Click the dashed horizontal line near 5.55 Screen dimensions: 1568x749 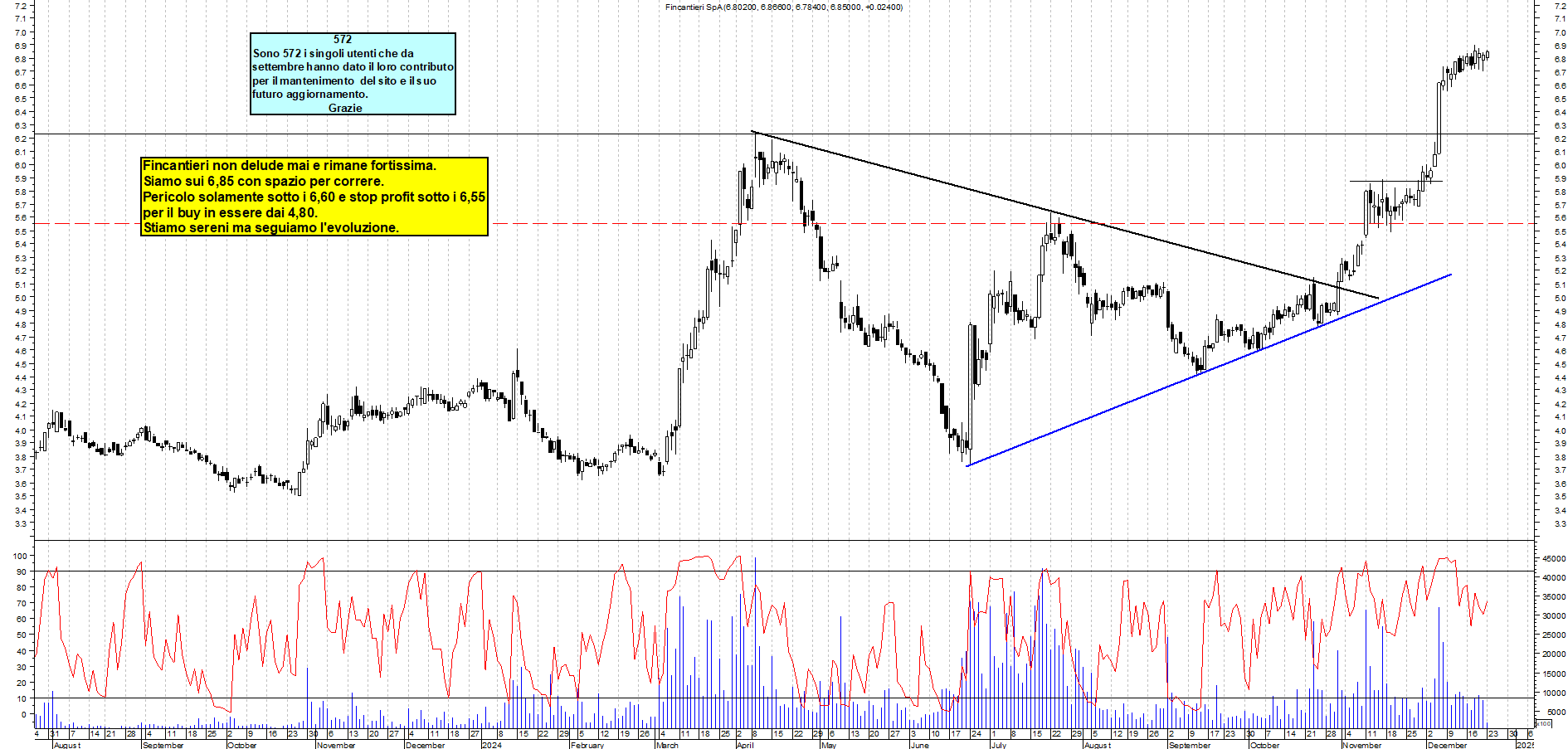(x=784, y=223)
